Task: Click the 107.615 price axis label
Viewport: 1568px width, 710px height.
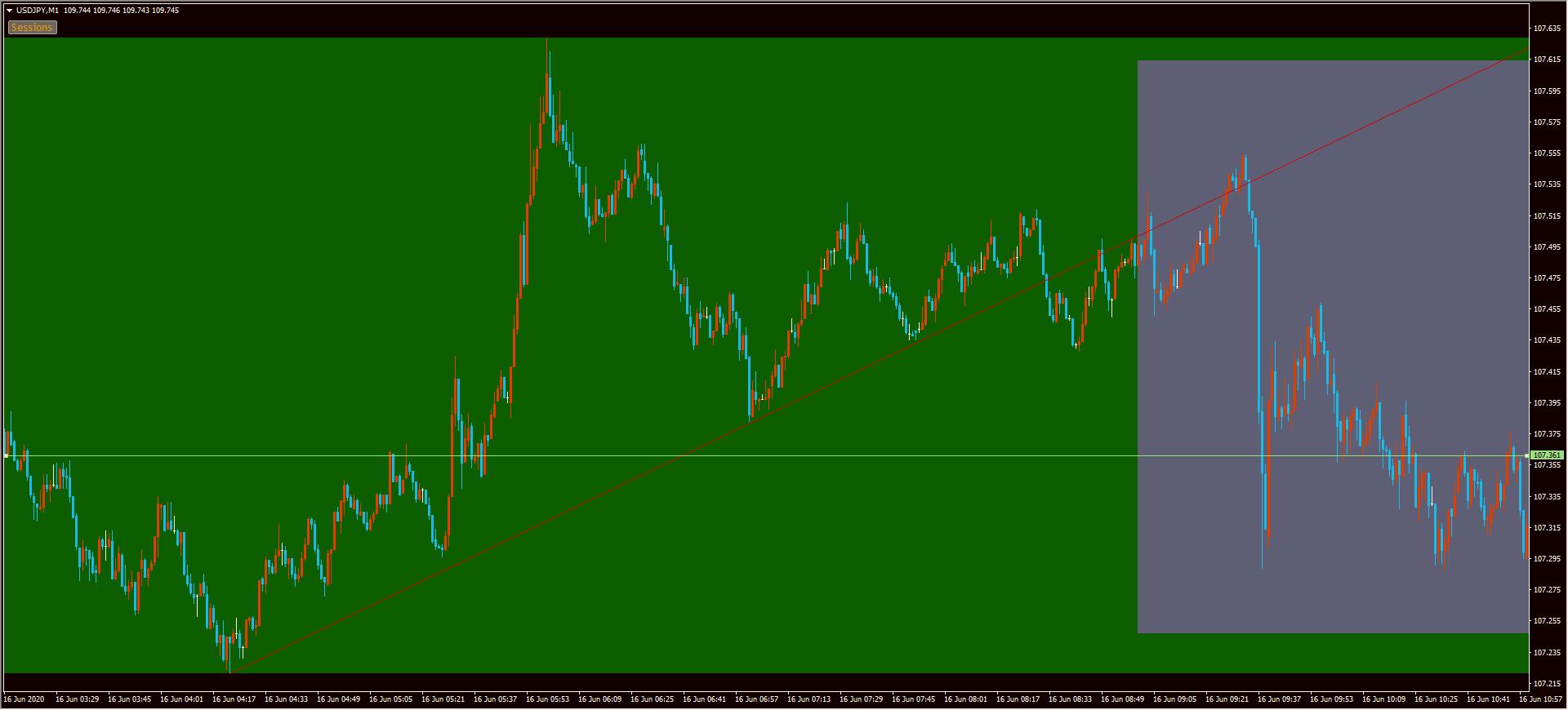Action: (x=1546, y=60)
